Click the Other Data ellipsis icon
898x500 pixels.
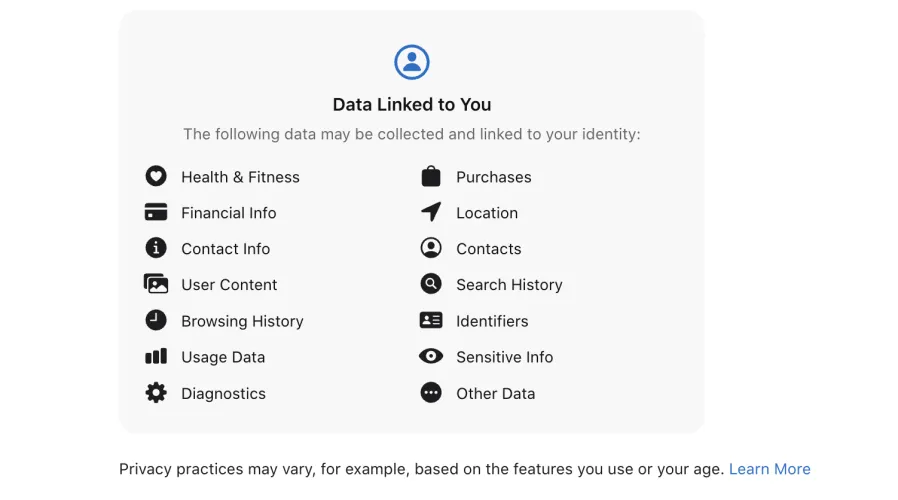[x=431, y=393]
